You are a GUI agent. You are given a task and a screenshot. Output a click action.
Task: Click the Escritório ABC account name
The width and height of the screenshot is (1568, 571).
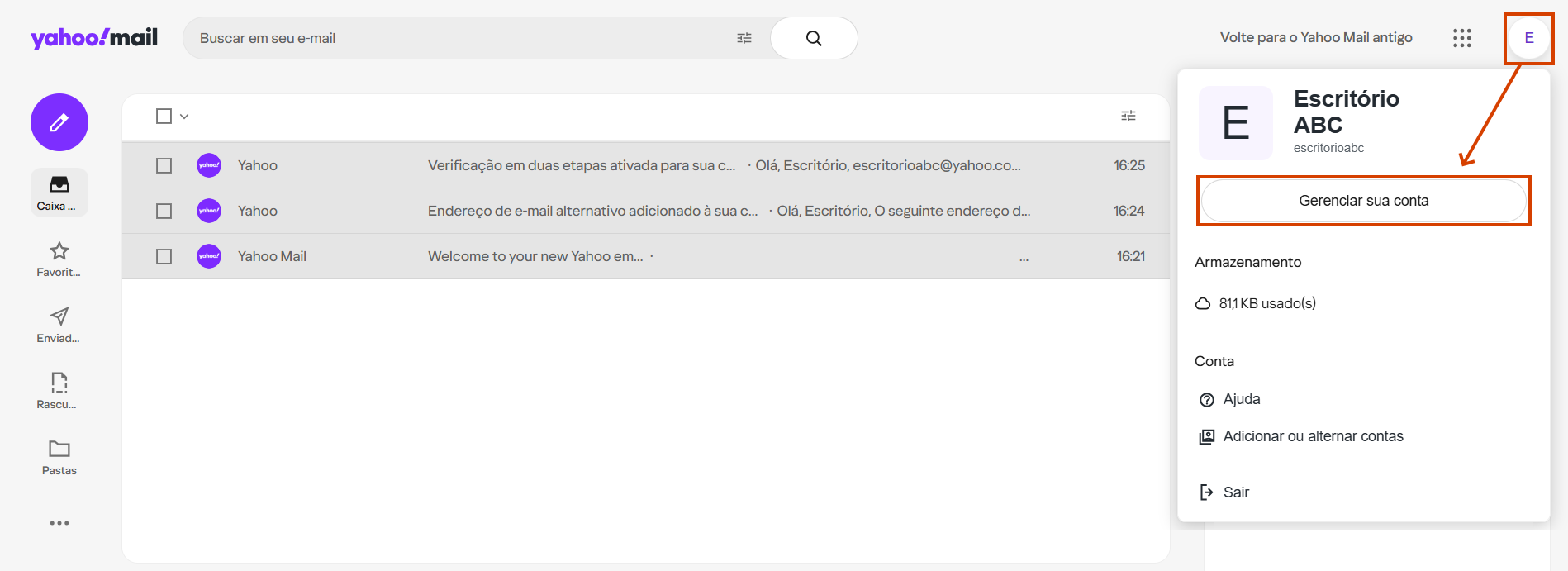[1347, 112]
